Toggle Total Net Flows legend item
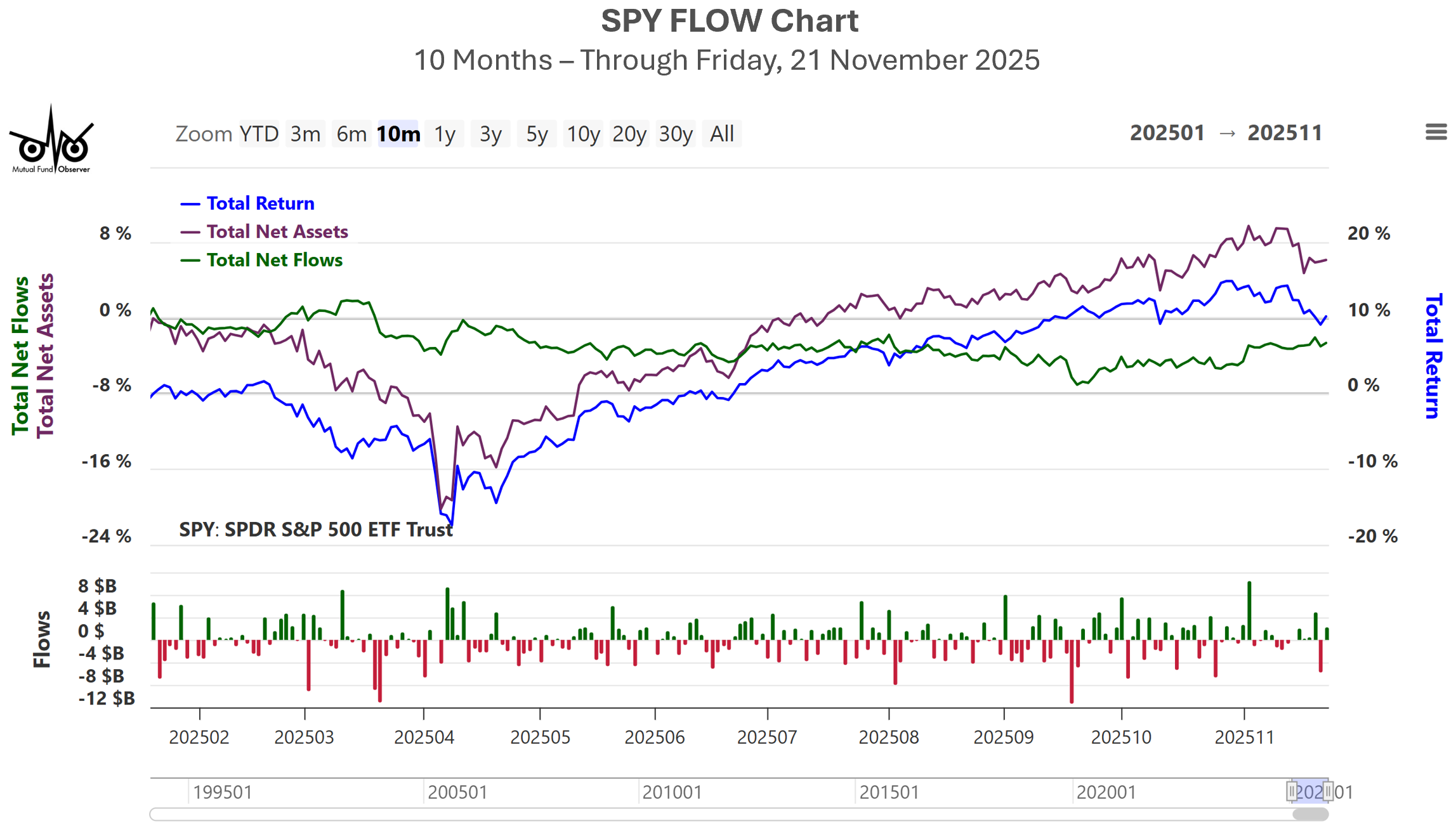1456x834 pixels. coord(274,261)
